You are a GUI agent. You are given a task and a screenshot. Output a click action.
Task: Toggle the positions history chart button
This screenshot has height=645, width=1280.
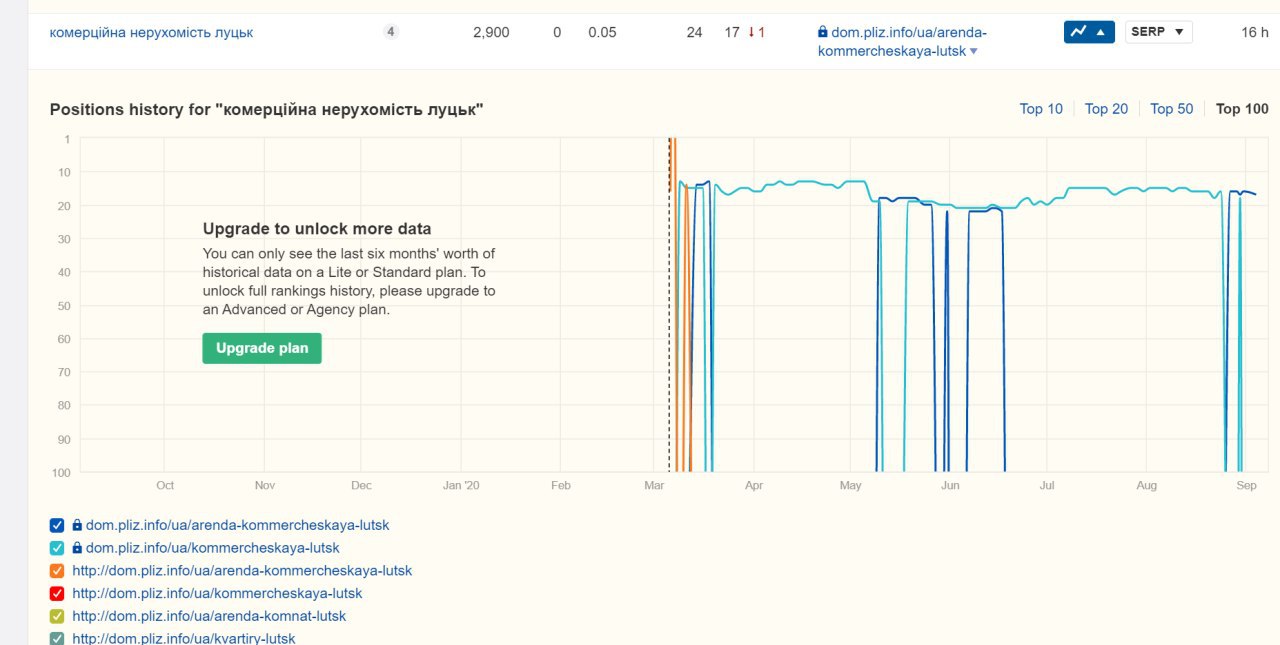(x=1089, y=32)
